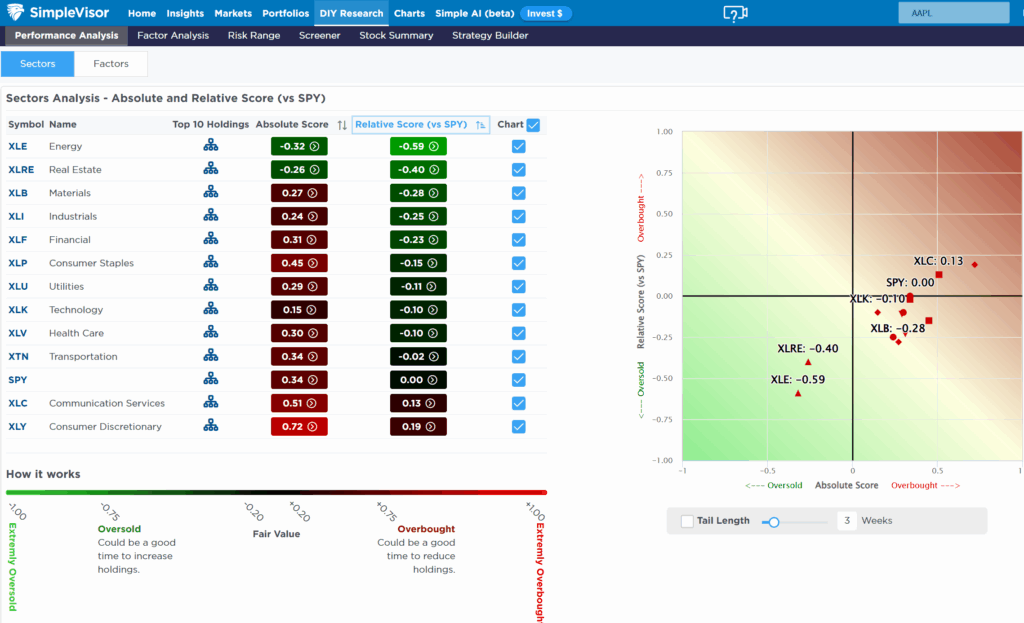Open Real Estate -0.40 relative score
This screenshot has width=1024, height=623.
pyautogui.click(x=418, y=170)
